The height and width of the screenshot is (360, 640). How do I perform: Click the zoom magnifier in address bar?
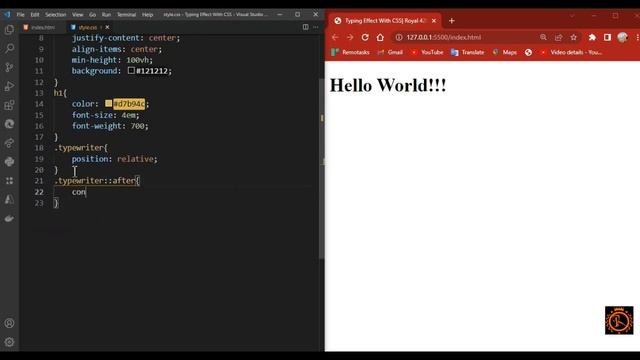[x=543, y=37]
